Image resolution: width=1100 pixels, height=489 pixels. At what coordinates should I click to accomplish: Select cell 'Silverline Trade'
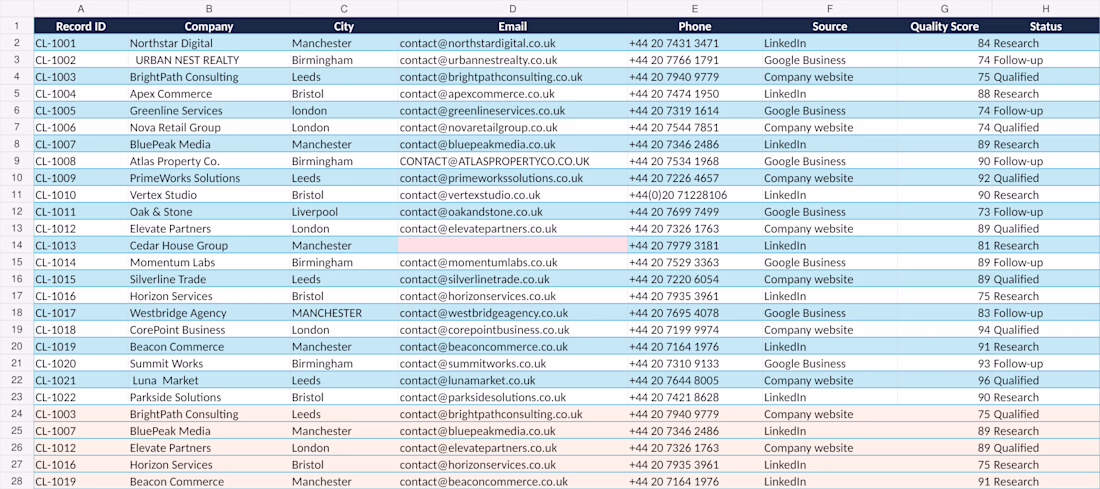pyautogui.click(x=209, y=279)
